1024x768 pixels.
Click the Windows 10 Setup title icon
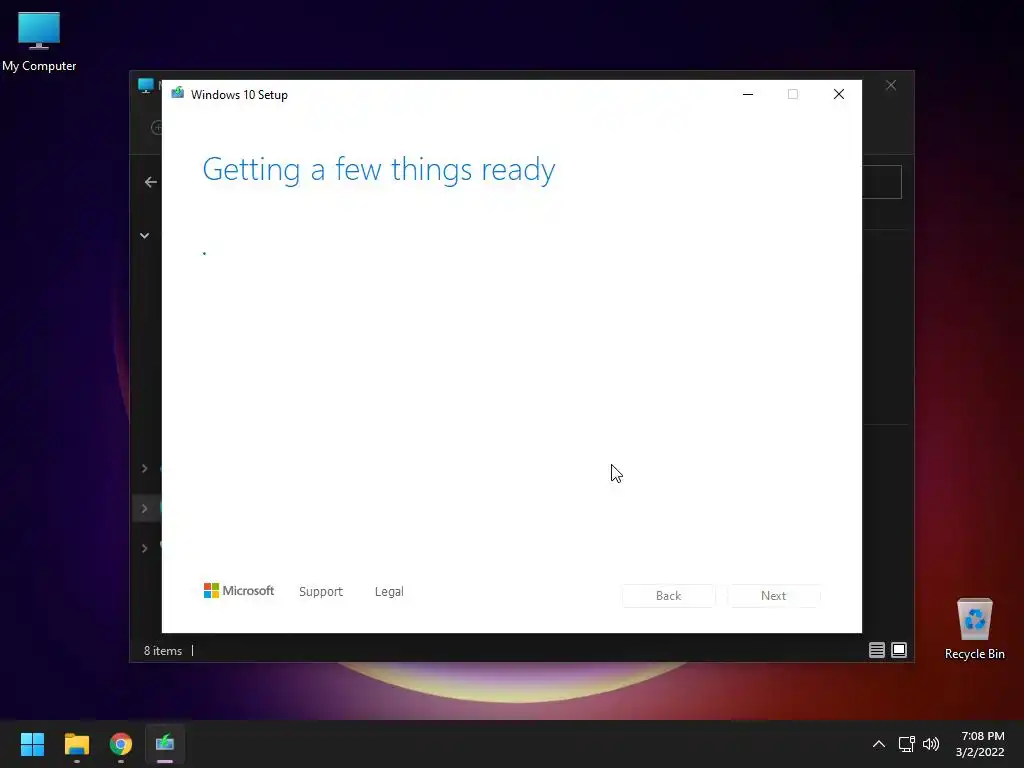178,93
